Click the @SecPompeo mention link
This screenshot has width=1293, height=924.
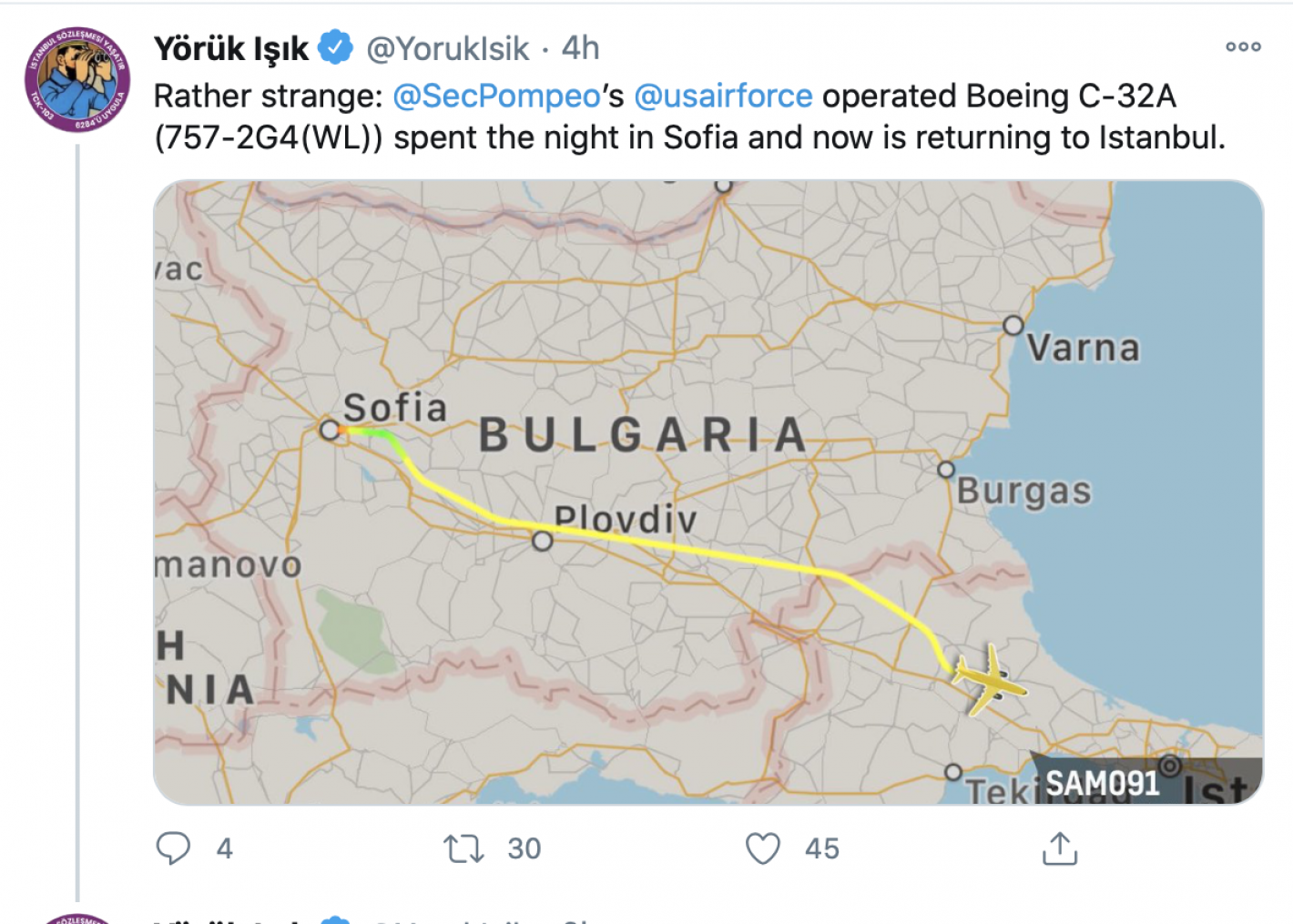tap(497, 96)
